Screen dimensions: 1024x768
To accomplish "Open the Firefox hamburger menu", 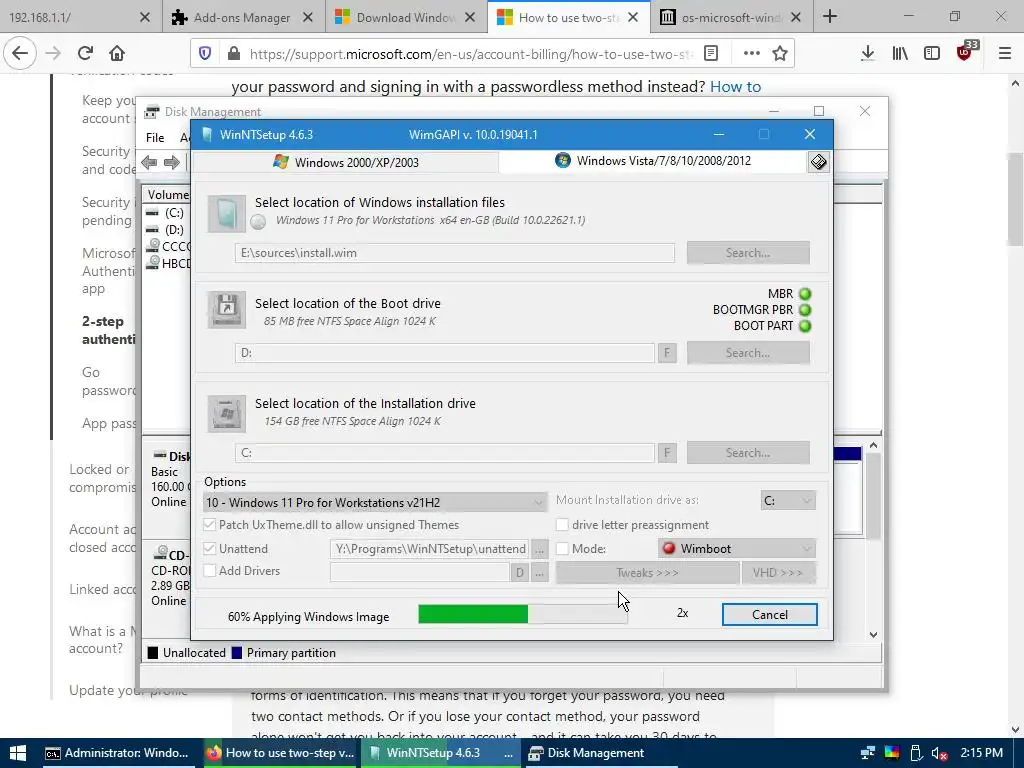I will [1005, 54].
